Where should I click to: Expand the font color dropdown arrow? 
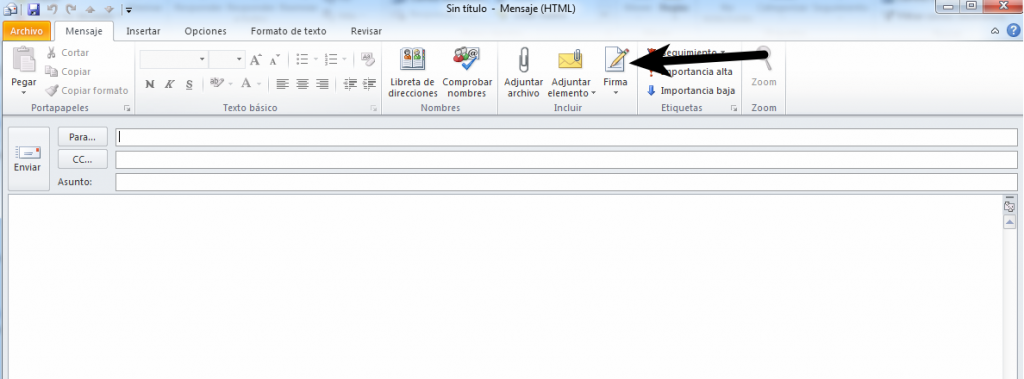pos(259,84)
